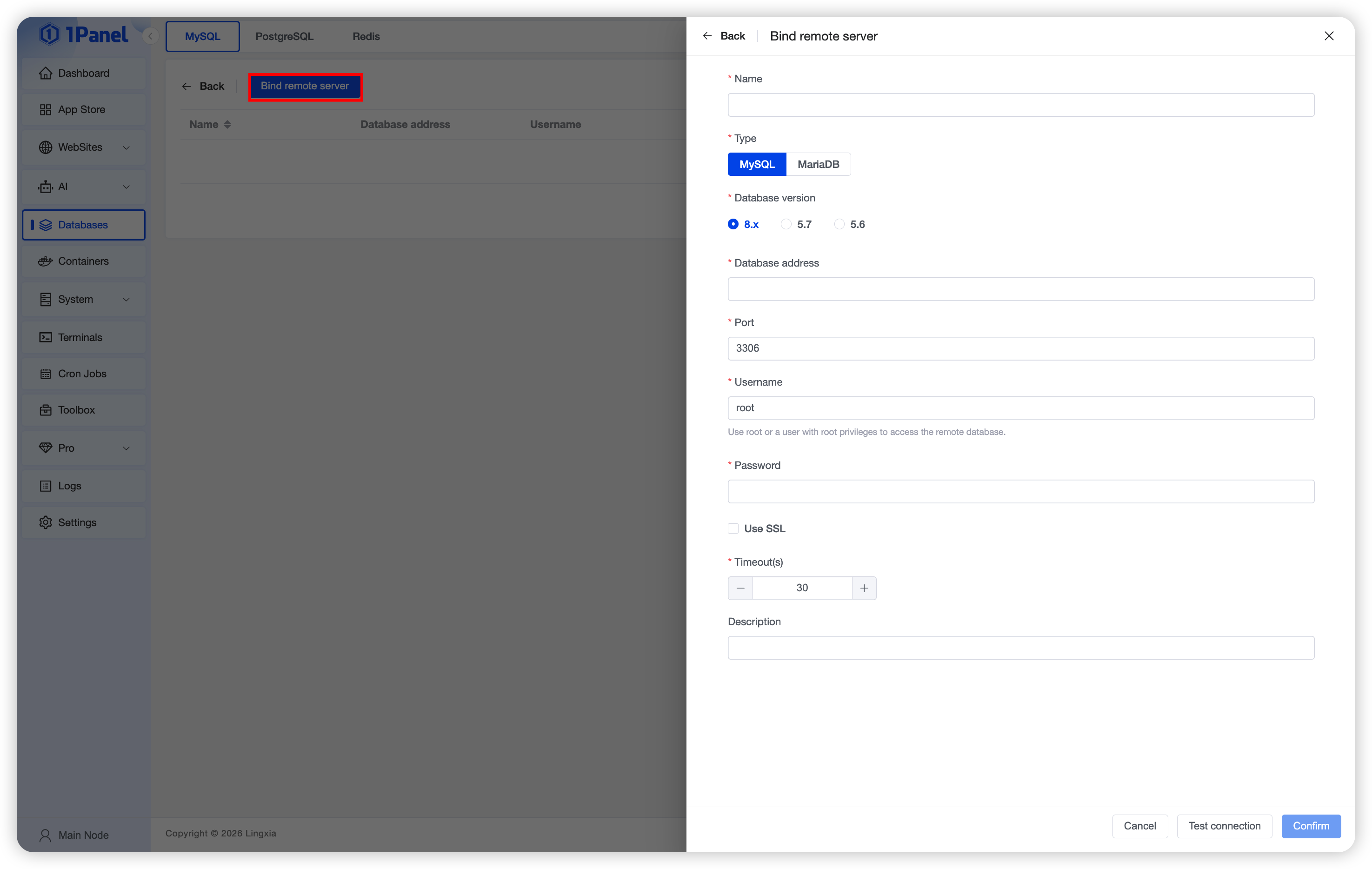Expand the Pro menu chevron
The width and height of the screenshot is (1372, 869).
pos(127,448)
